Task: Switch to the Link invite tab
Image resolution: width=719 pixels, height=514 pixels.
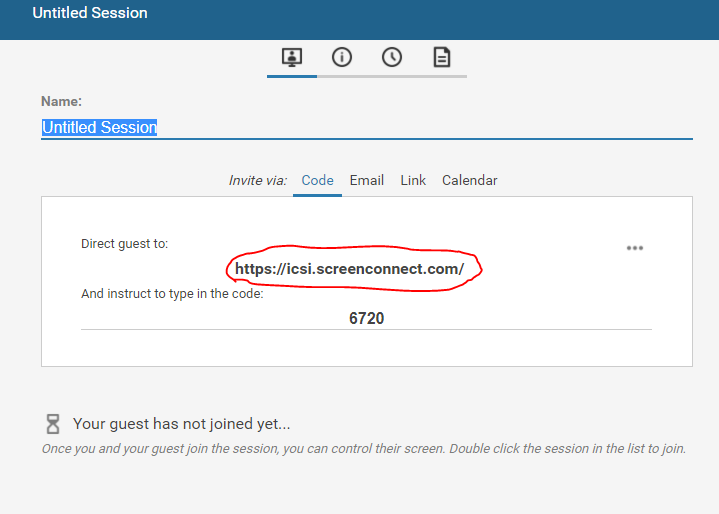Action: (x=413, y=180)
